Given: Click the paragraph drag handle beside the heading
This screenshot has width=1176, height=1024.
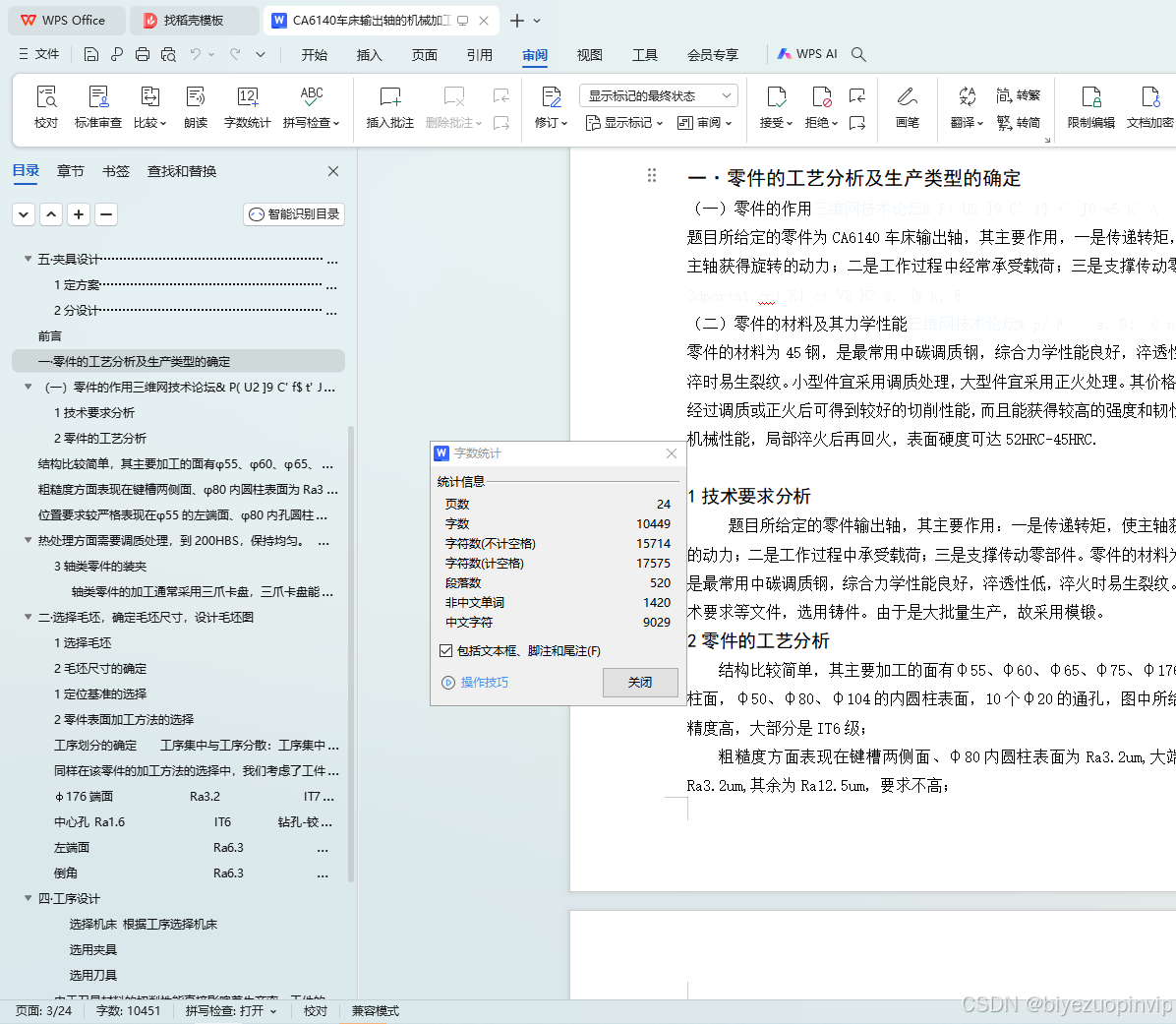Looking at the screenshot, I should (652, 175).
